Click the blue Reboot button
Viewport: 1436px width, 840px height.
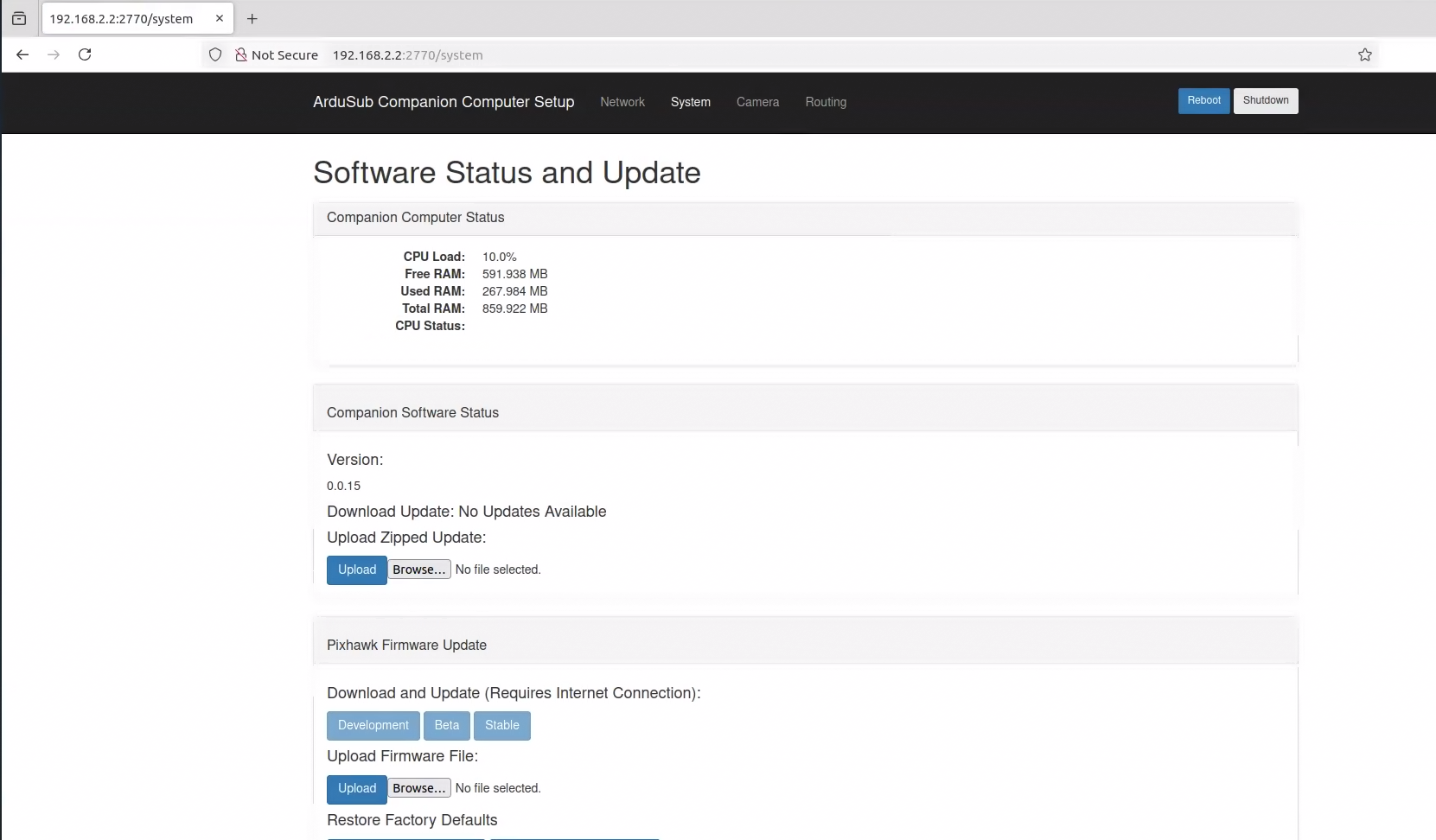pos(1203,100)
